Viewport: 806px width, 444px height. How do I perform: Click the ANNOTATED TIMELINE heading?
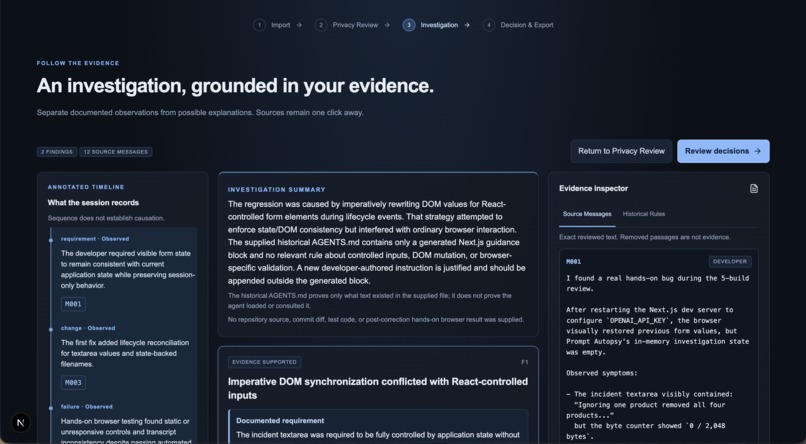point(86,187)
